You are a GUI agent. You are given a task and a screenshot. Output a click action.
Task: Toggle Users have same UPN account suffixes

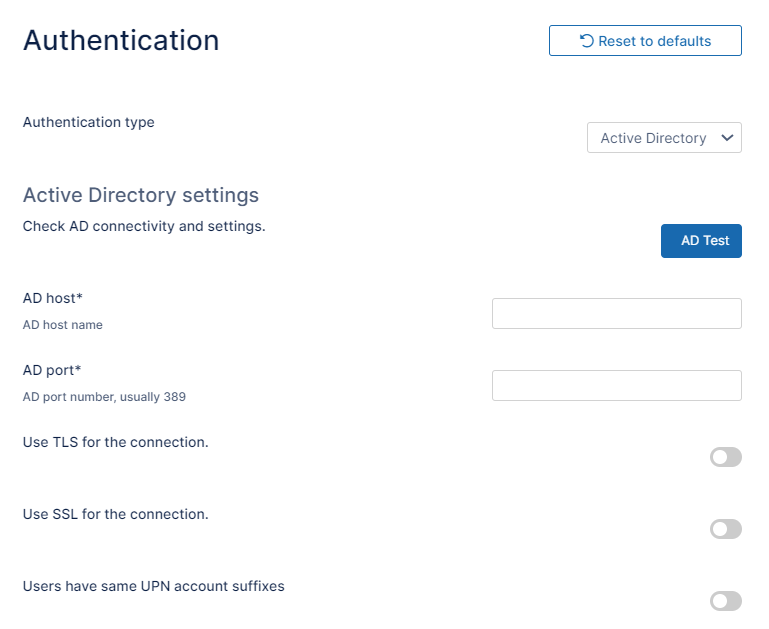click(725, 601)
